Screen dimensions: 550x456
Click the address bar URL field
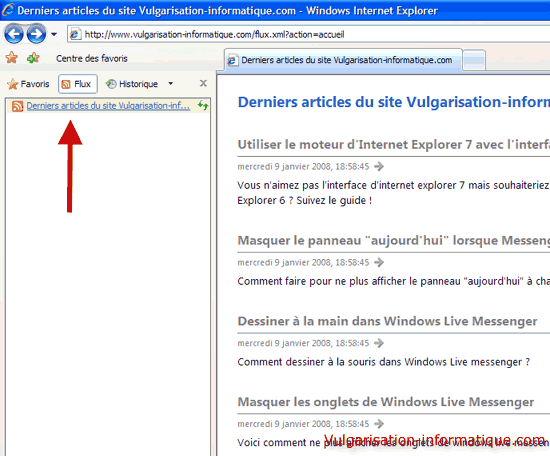pos(309,34)
